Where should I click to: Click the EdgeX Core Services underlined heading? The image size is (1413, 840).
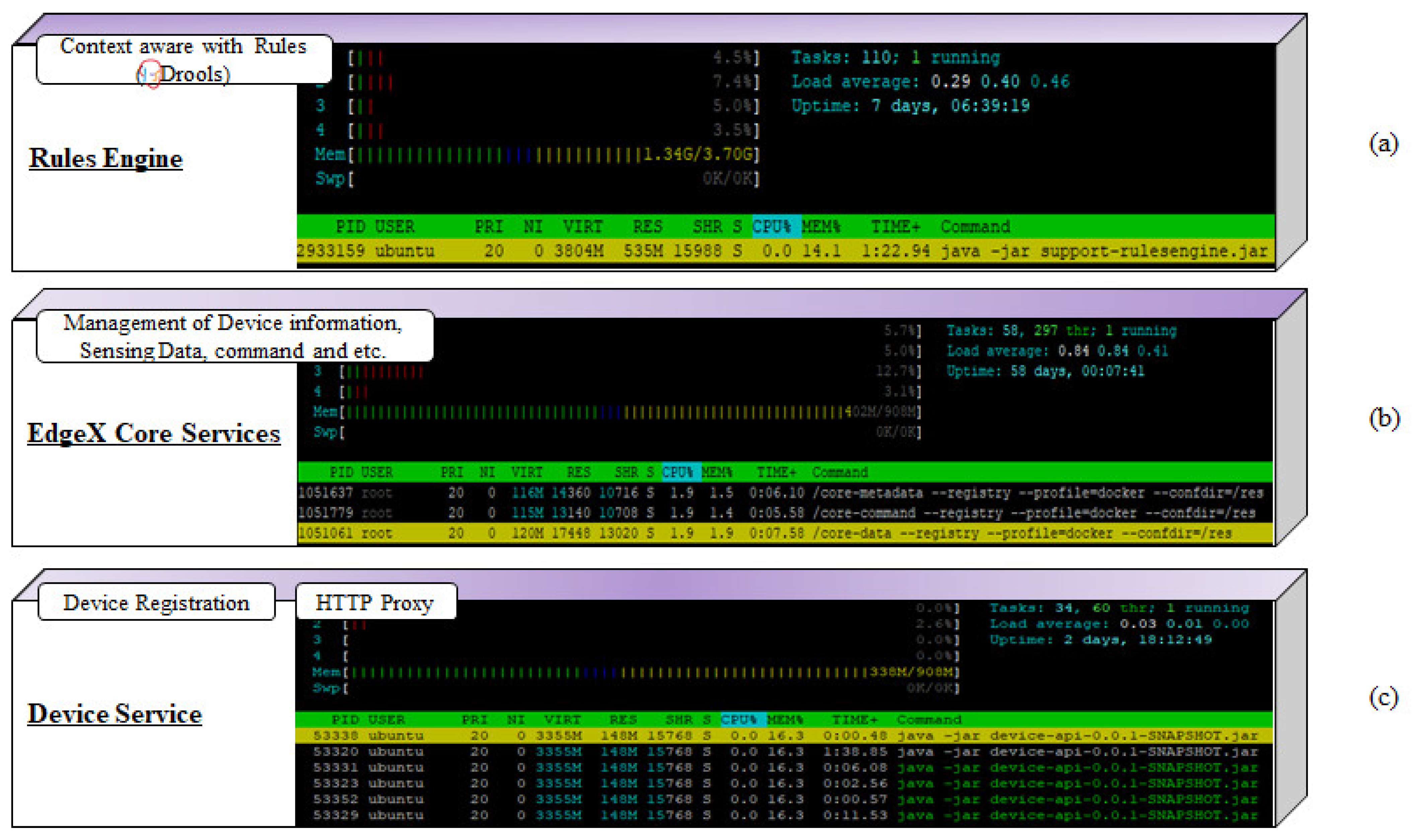coord(154,434)
